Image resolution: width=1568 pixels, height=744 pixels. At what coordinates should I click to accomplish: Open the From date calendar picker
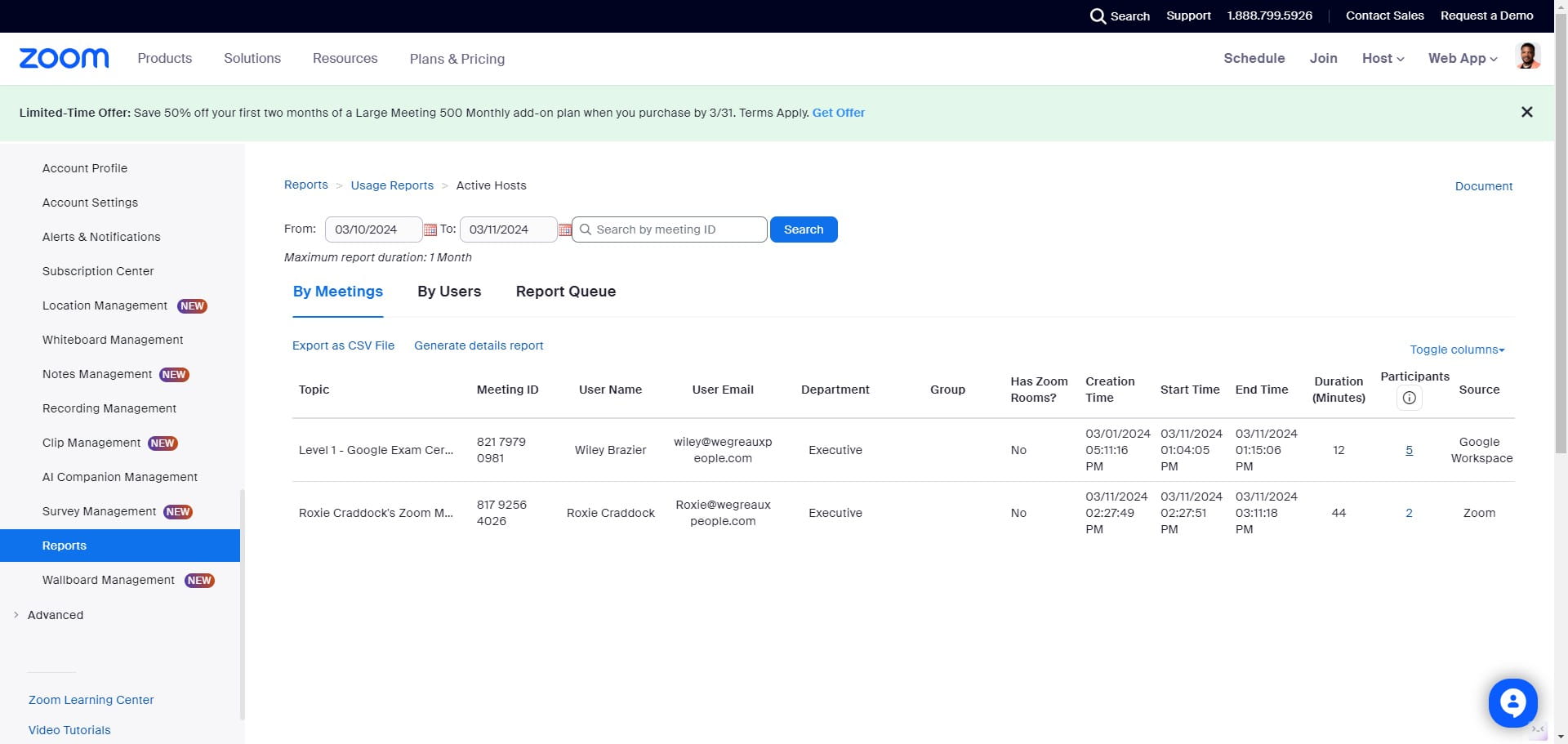coord(430,230)
